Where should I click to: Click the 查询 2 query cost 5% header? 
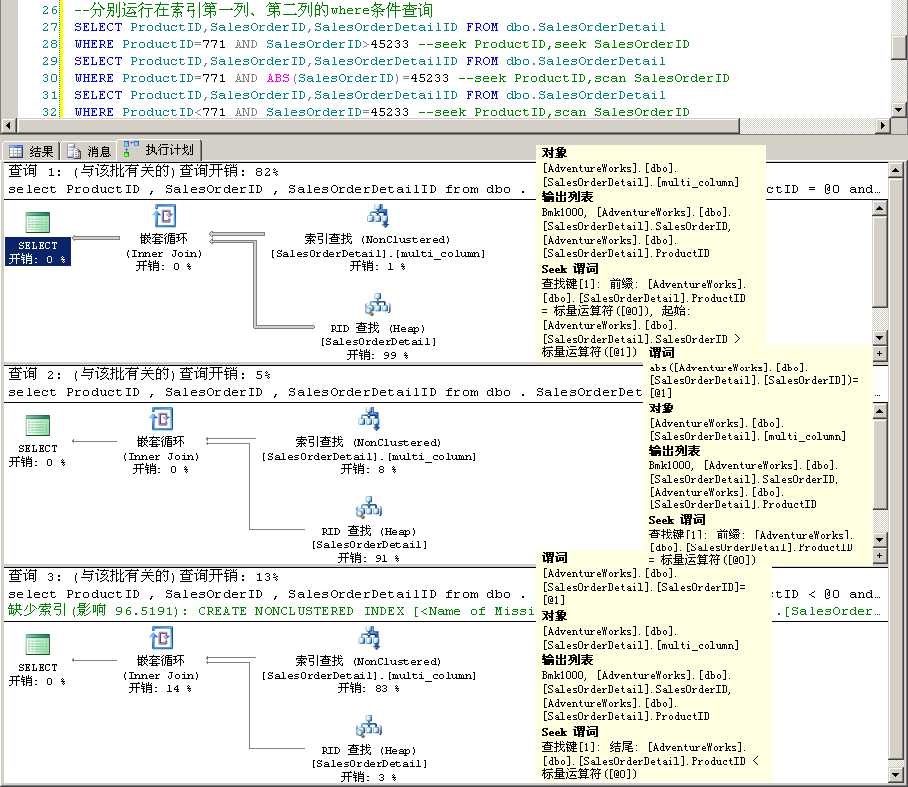pyautogui.click(x=139, y=375)
